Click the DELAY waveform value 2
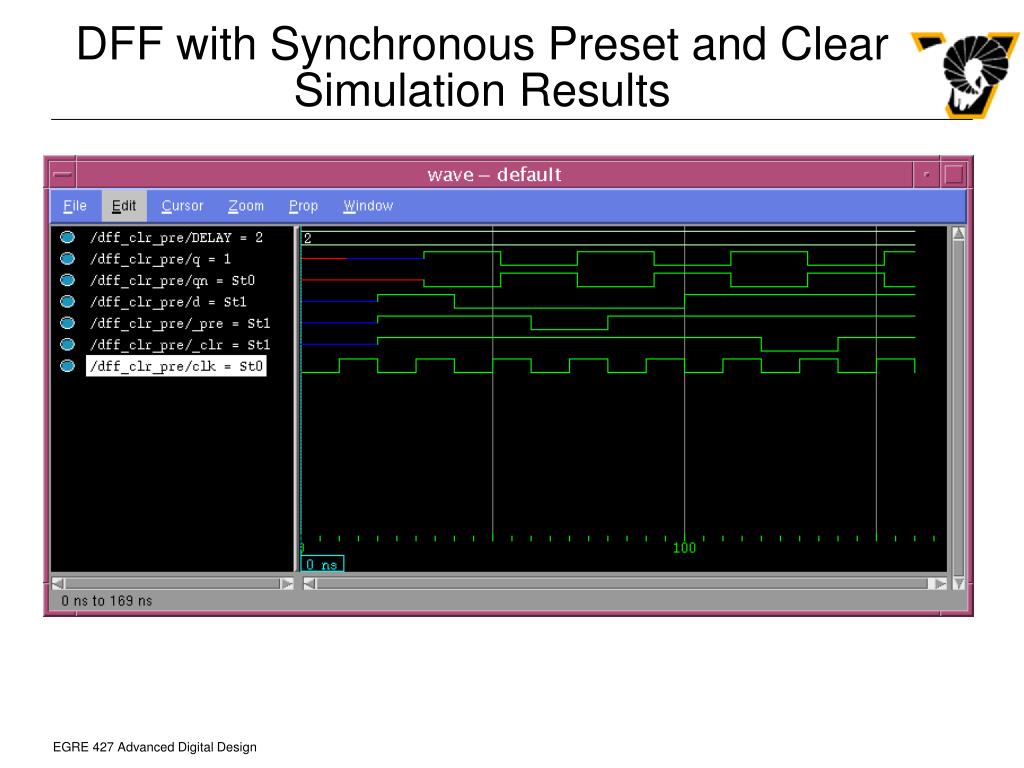Viewport: 1024px width, 768px height. (308, 238)
